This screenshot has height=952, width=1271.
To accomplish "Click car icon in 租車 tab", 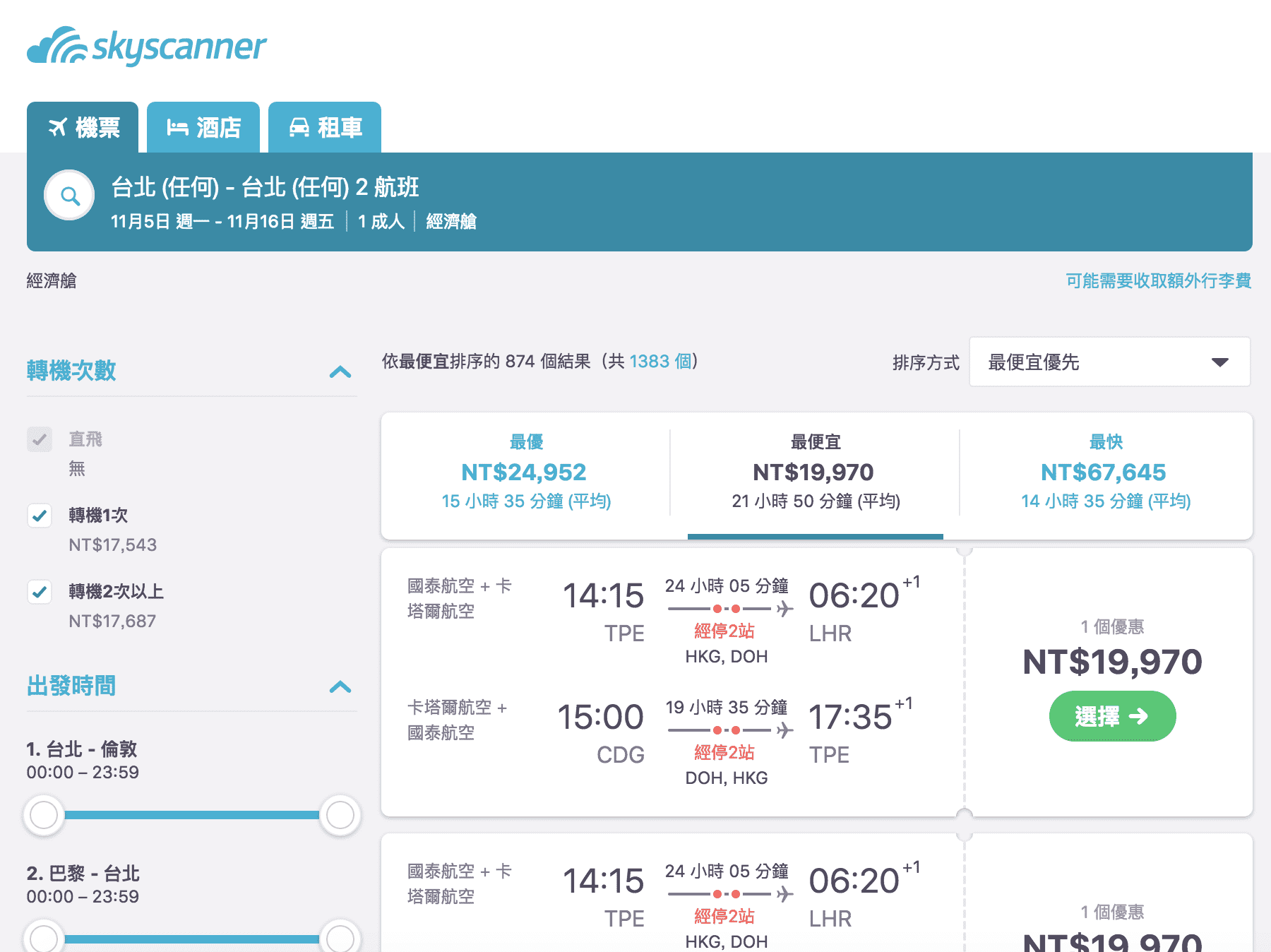I will pyautogui.click(x=299, y=127).
